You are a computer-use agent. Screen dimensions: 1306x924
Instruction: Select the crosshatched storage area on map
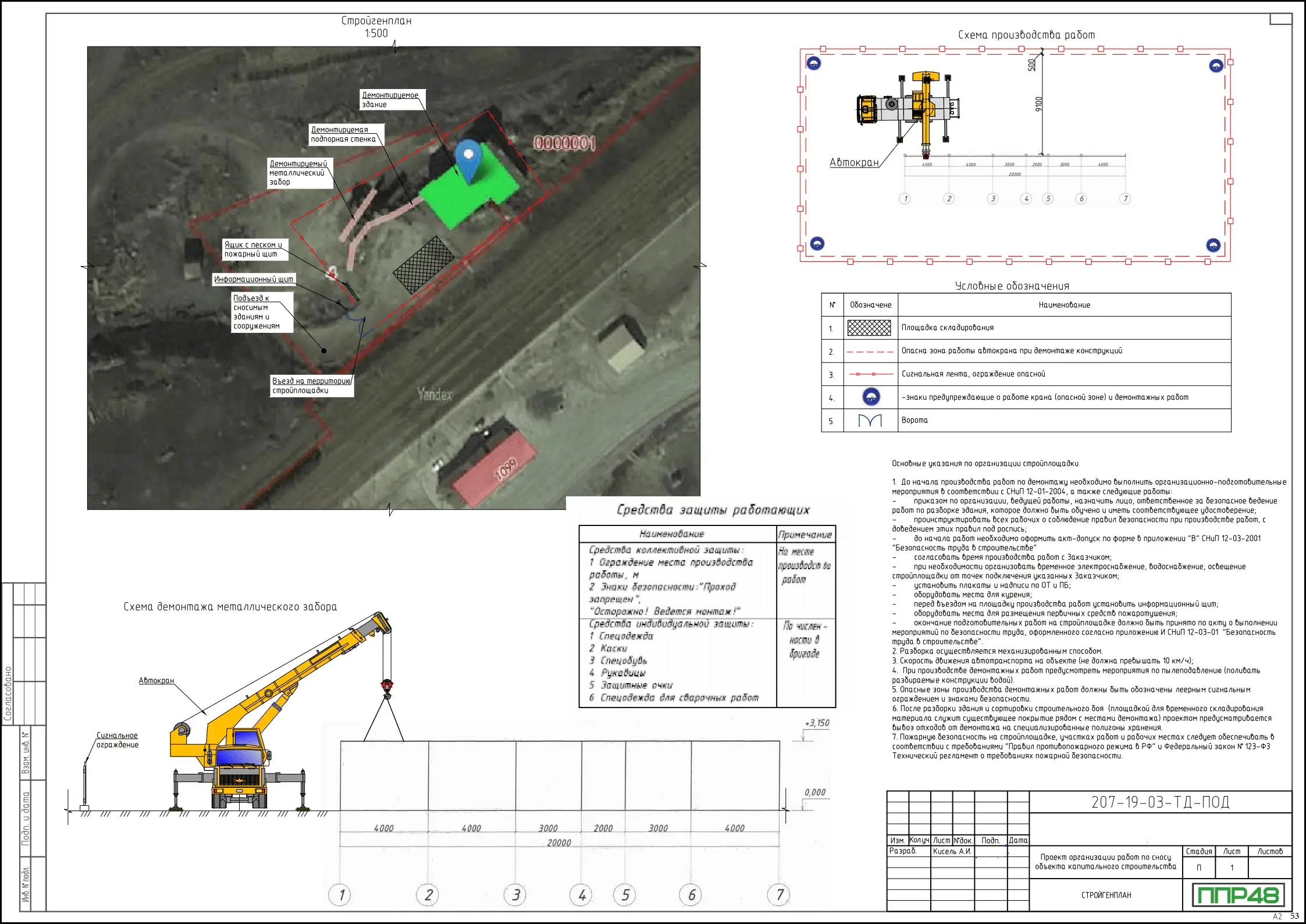(424, 264)
